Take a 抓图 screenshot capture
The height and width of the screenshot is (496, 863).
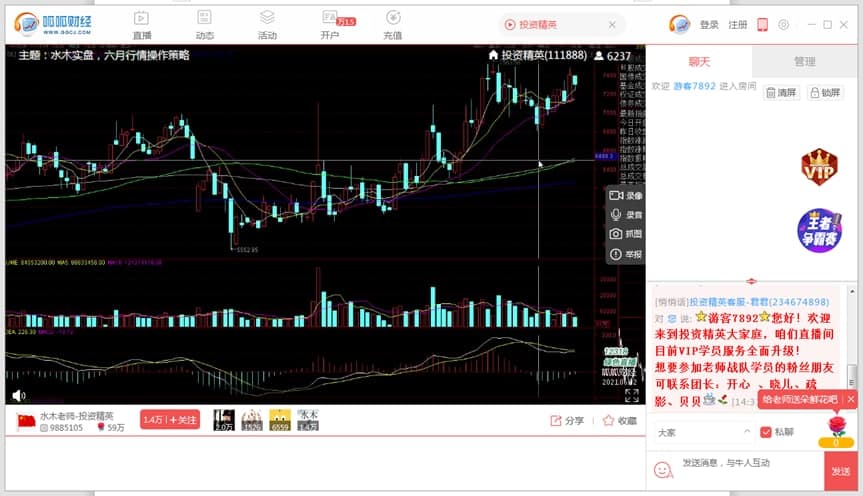(x=626, y=234)
